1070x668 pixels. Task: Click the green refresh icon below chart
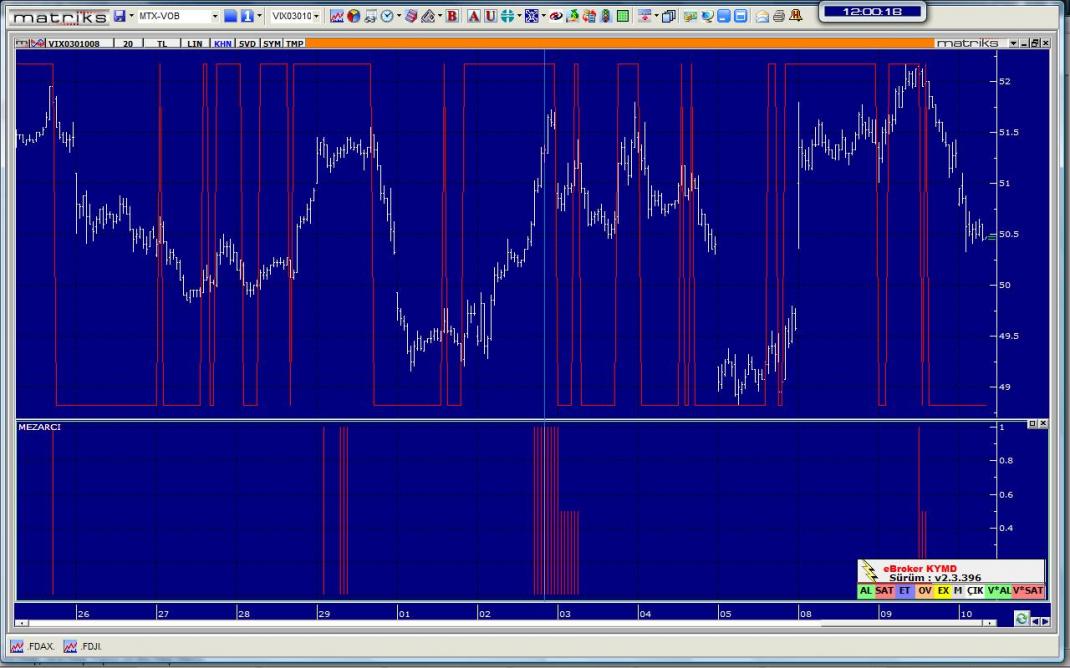[x=1021, y=620]
